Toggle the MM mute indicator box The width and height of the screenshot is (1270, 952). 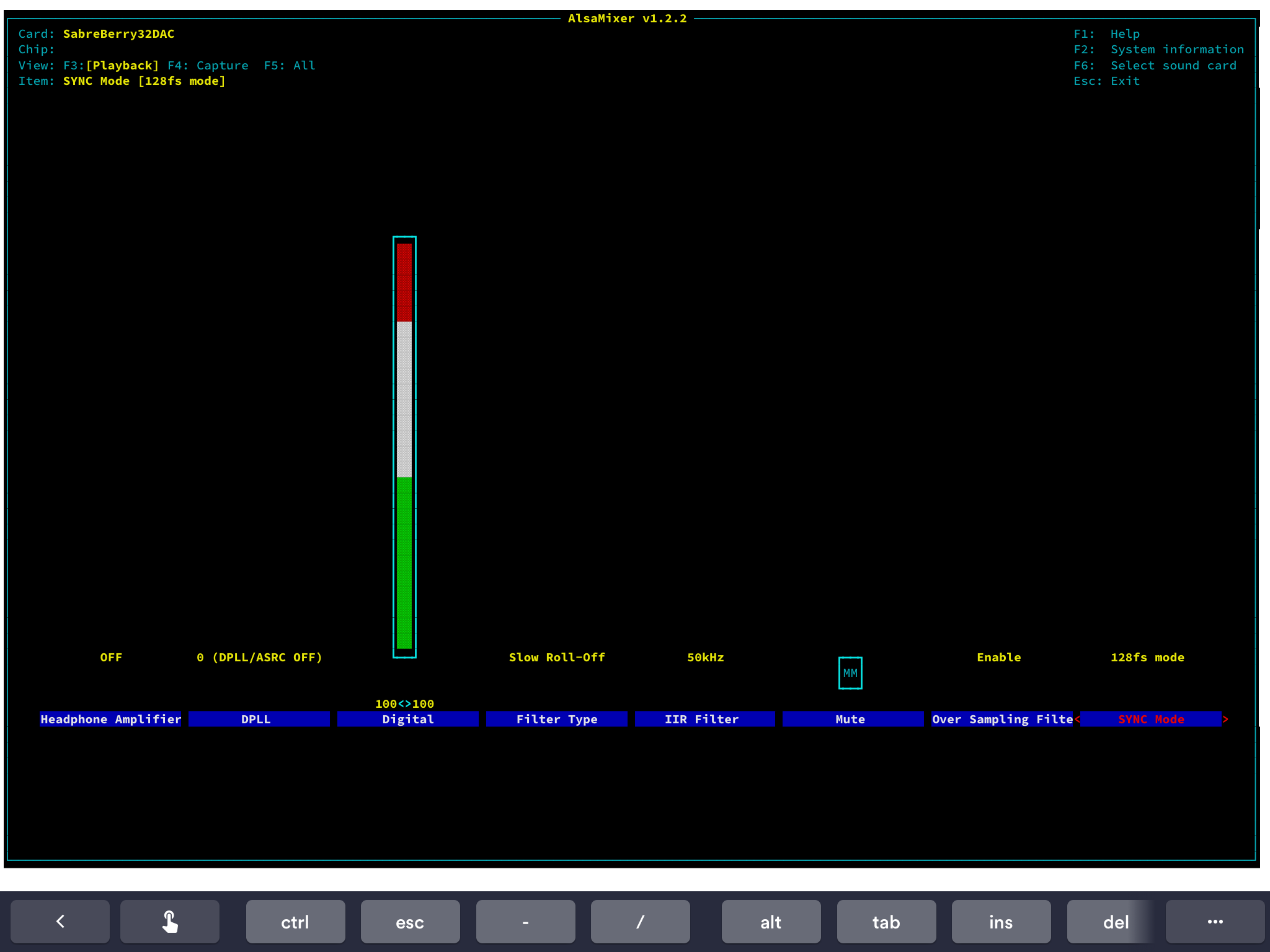(x=850, y=673)
